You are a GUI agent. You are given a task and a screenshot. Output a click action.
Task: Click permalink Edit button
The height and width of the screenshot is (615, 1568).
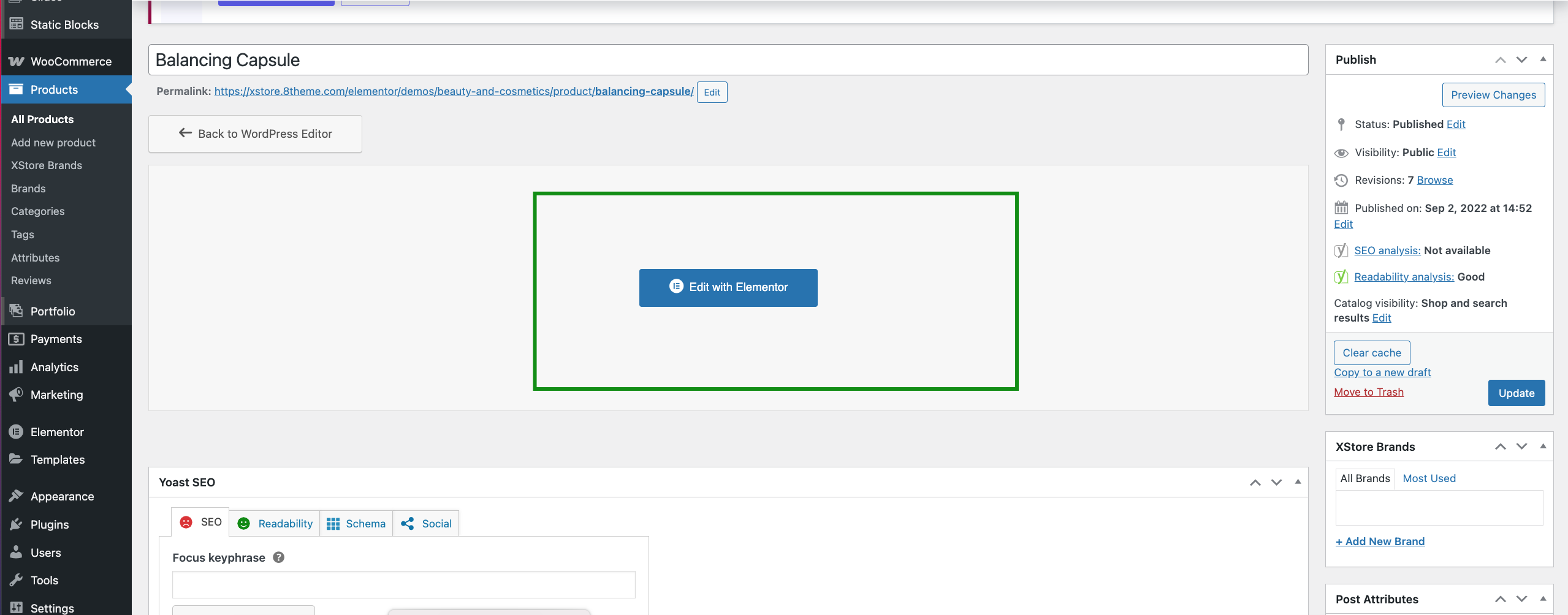coord(712,92)
